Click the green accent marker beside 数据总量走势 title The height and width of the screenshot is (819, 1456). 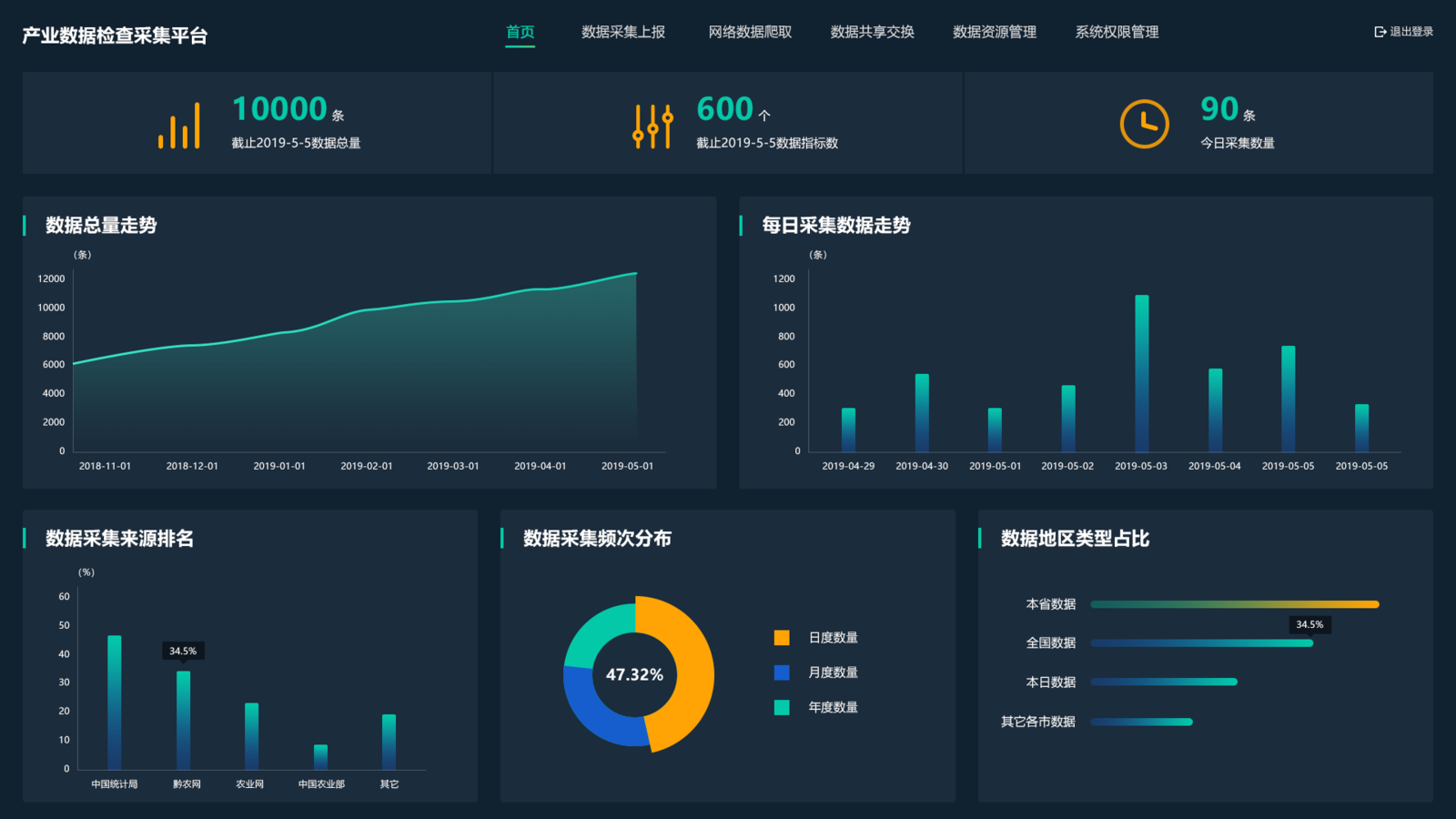point(24,226)
